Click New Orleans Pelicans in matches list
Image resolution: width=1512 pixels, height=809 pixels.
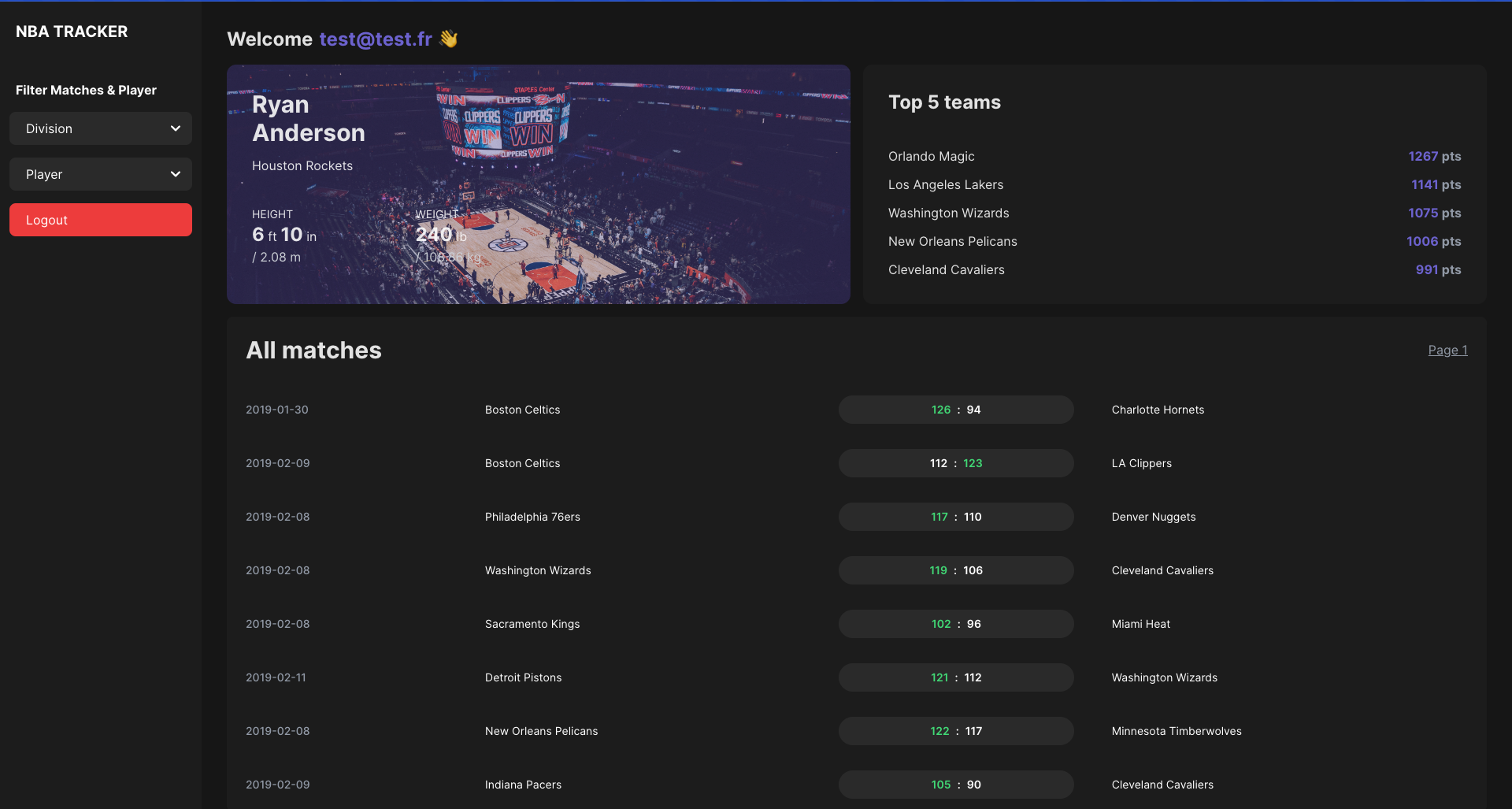coord(542,731)
